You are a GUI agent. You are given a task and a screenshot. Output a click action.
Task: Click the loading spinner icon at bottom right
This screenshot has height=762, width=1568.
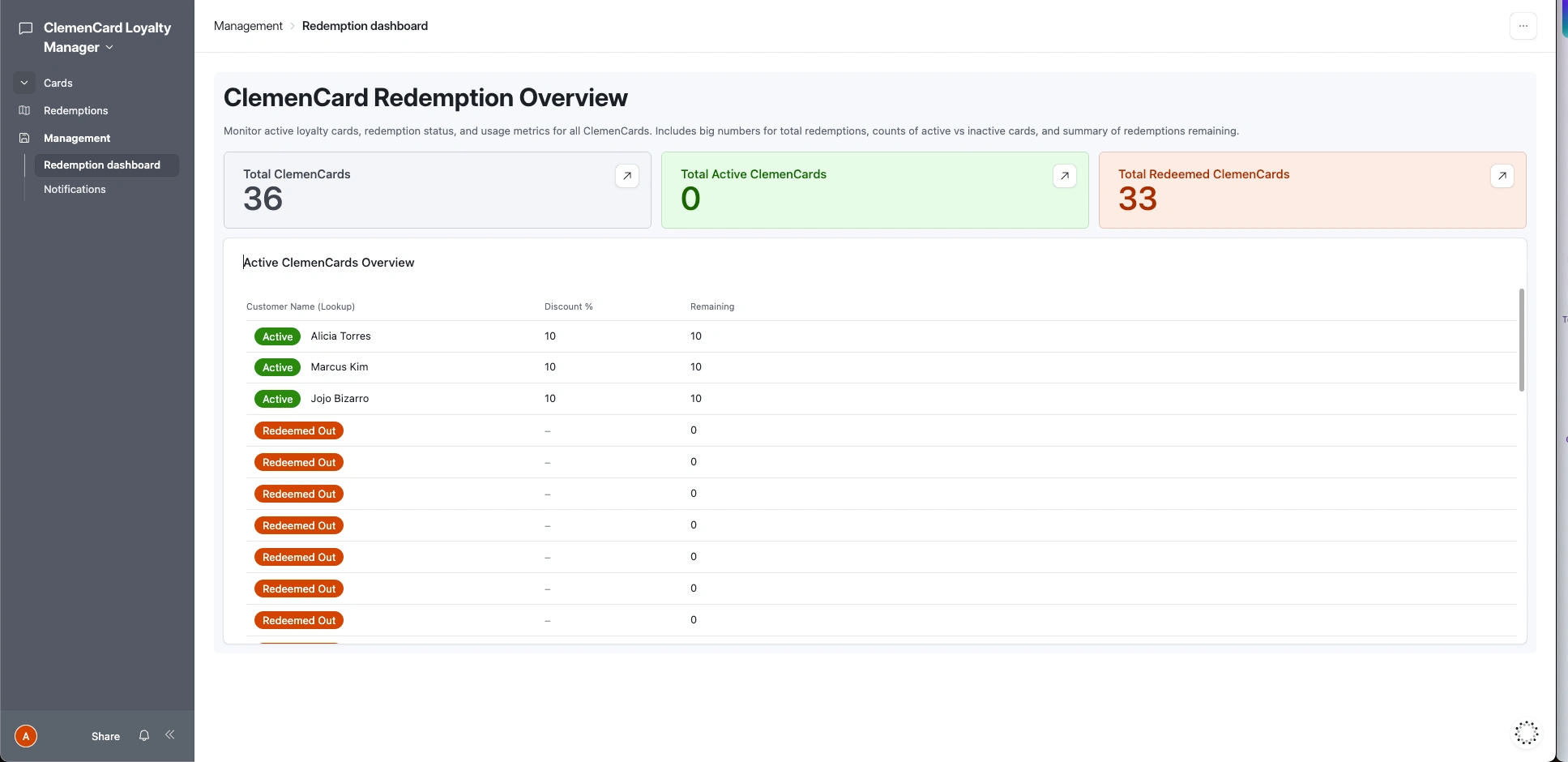coord(1526,733)
